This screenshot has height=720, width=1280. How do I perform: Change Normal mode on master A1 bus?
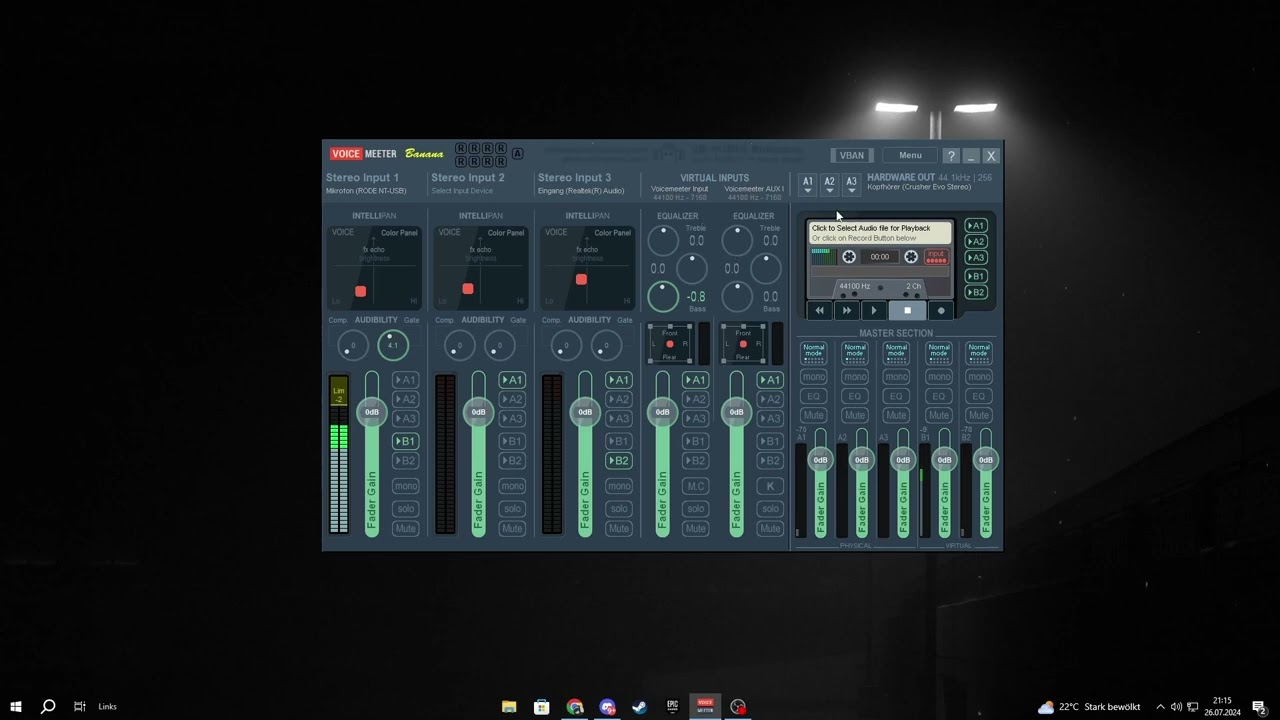tap(814, 354)
